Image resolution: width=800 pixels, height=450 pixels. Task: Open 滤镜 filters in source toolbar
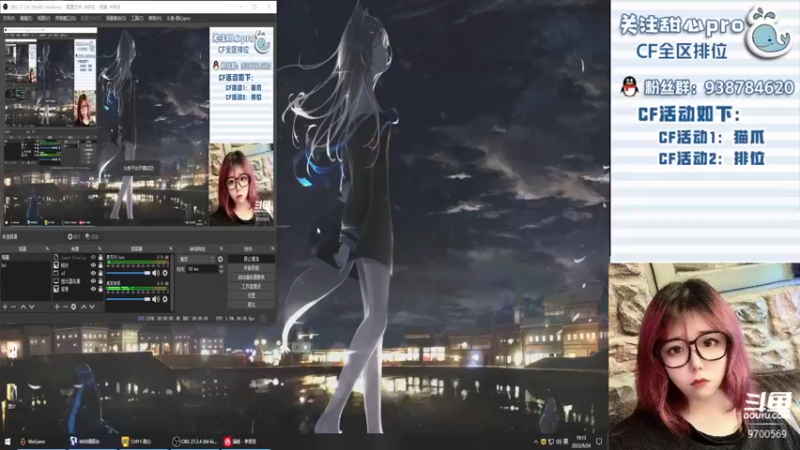(x=92, y=237)
